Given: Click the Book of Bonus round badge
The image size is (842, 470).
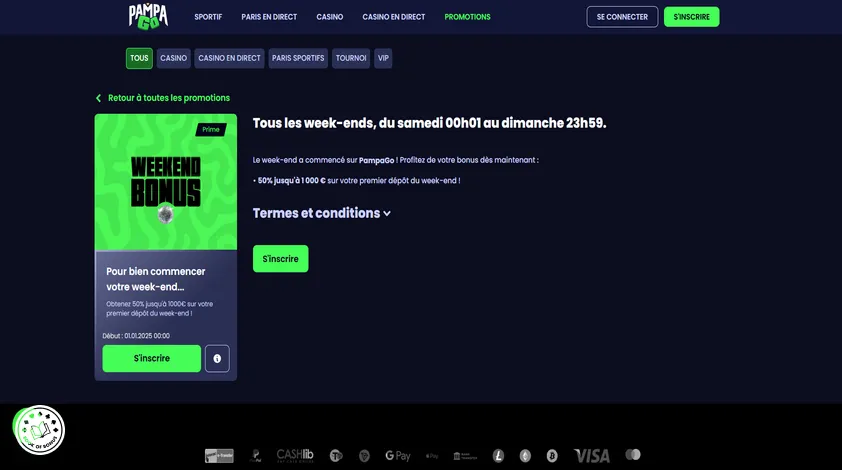Looking at the screenshot, I should click(39, 430).
